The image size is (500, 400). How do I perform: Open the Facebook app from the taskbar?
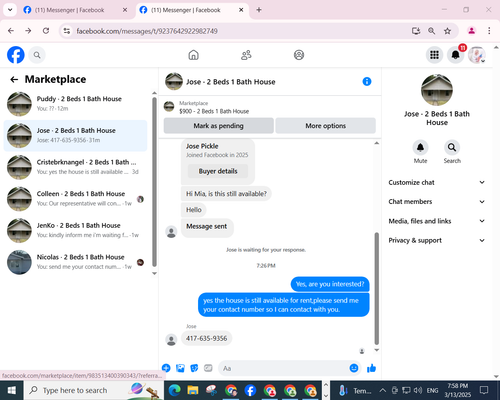click(250, 390)
